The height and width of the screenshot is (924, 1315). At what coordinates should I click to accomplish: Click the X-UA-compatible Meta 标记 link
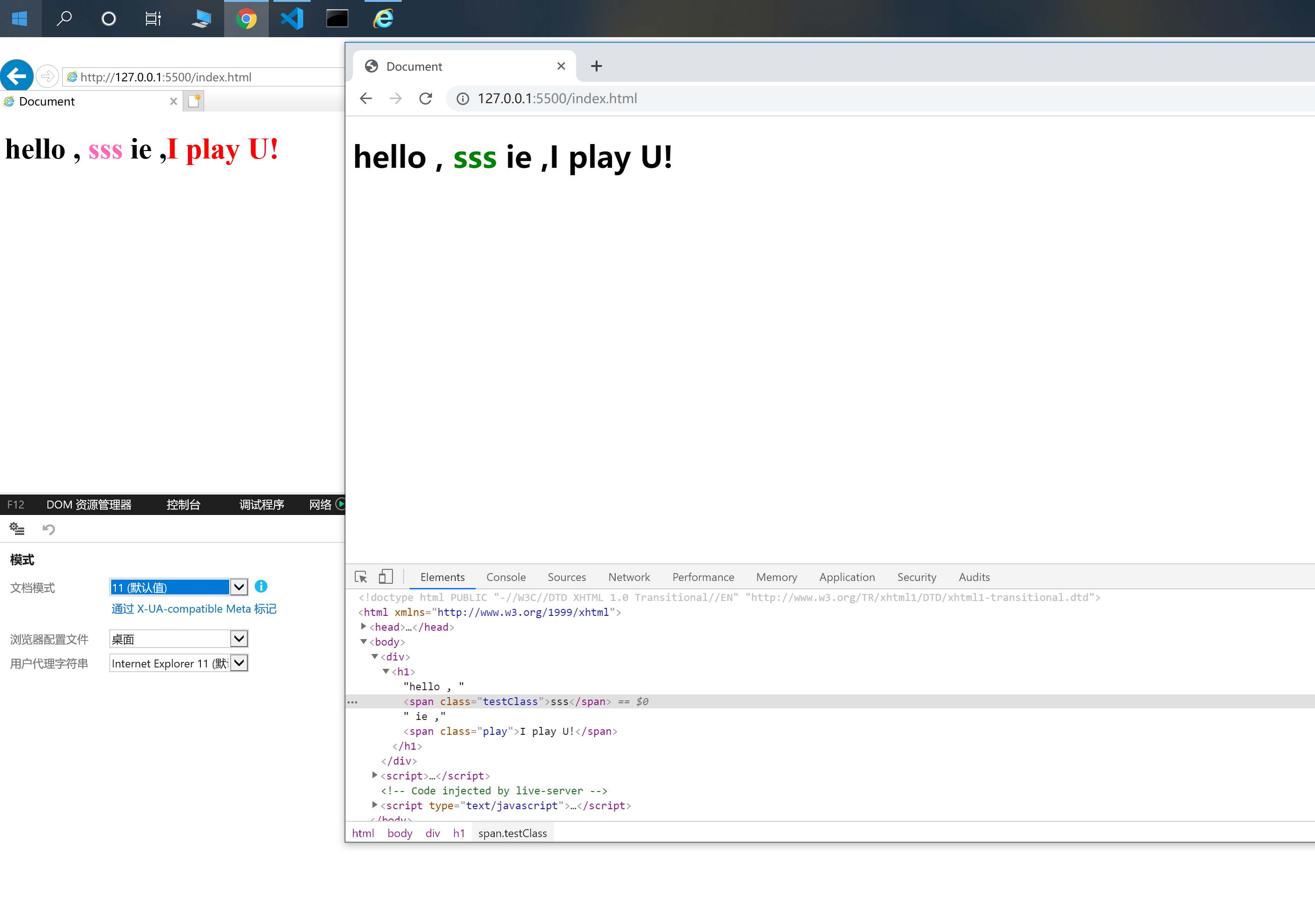pyautogui.click(x=193, y=608)
